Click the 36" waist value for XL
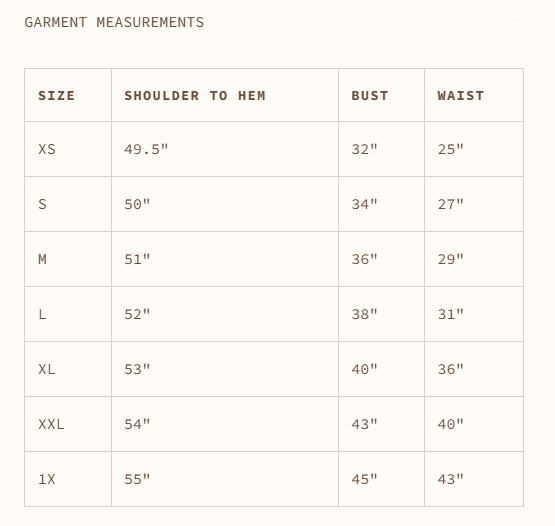The width and height of the screenshot is (555, 526). pyautogui.click(x=451, y=369)
